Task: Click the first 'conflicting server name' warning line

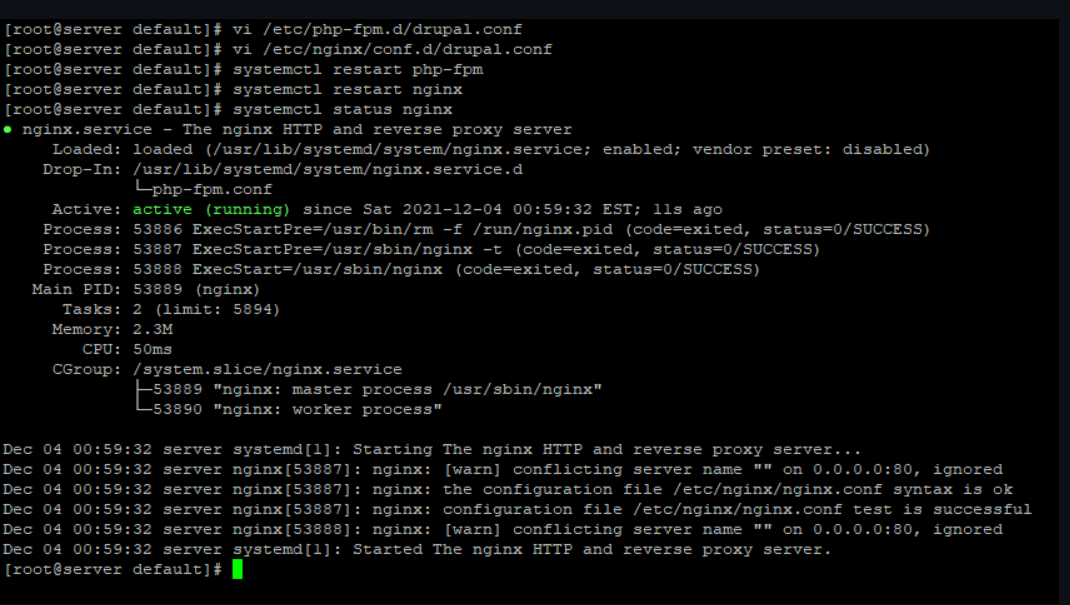Action: 503,469
